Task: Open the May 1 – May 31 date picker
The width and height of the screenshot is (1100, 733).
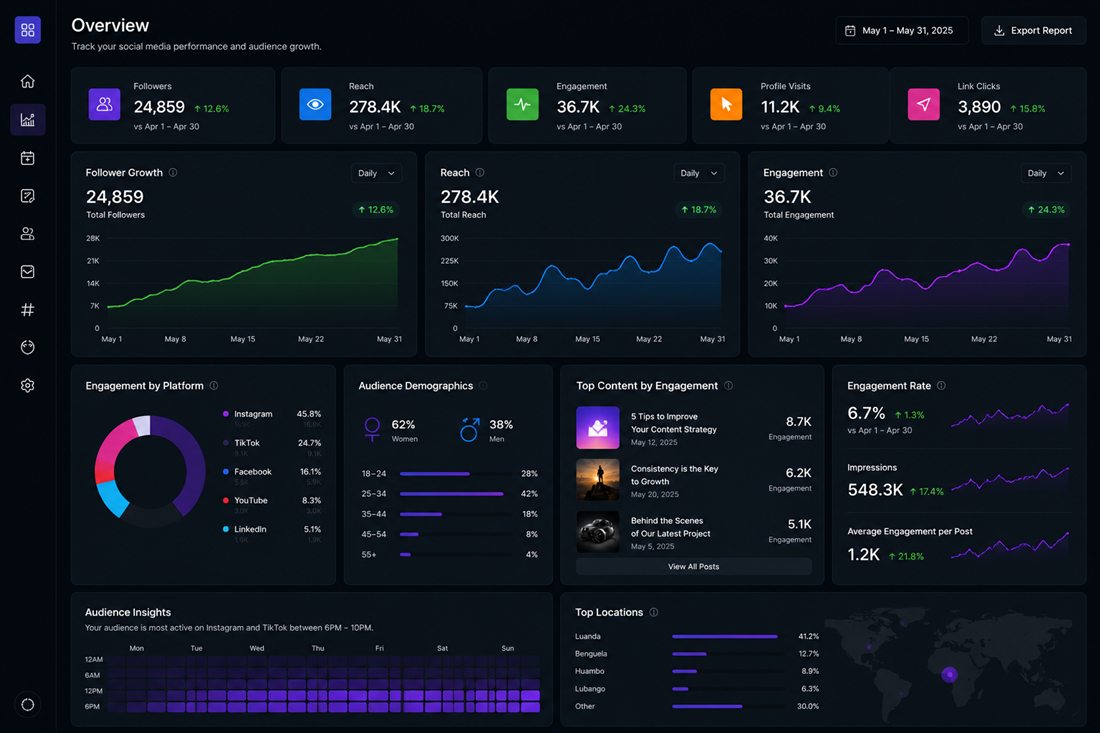Action: [x=901, y=31]
